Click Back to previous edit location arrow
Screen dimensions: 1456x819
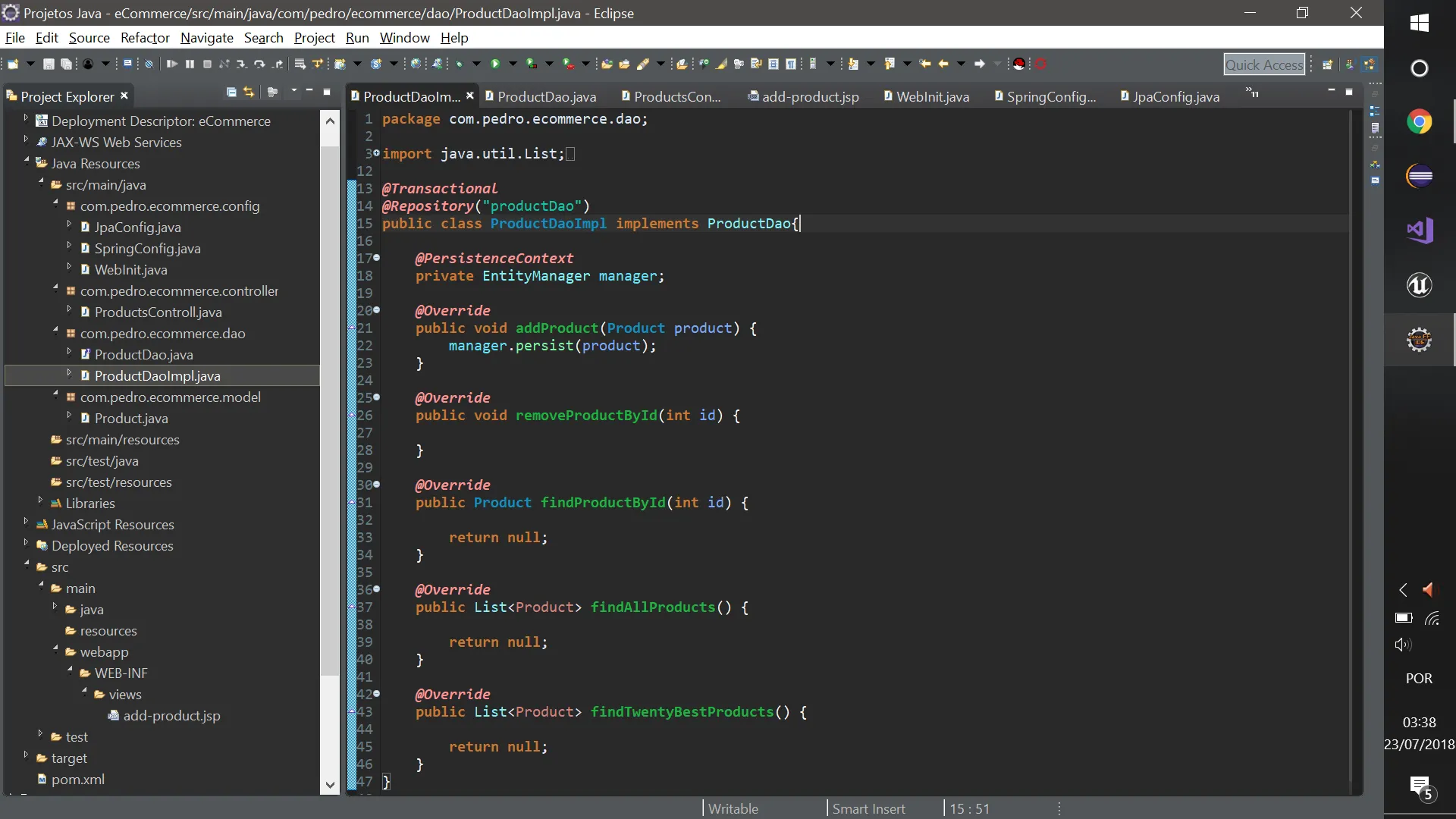[x=925, y=64]
